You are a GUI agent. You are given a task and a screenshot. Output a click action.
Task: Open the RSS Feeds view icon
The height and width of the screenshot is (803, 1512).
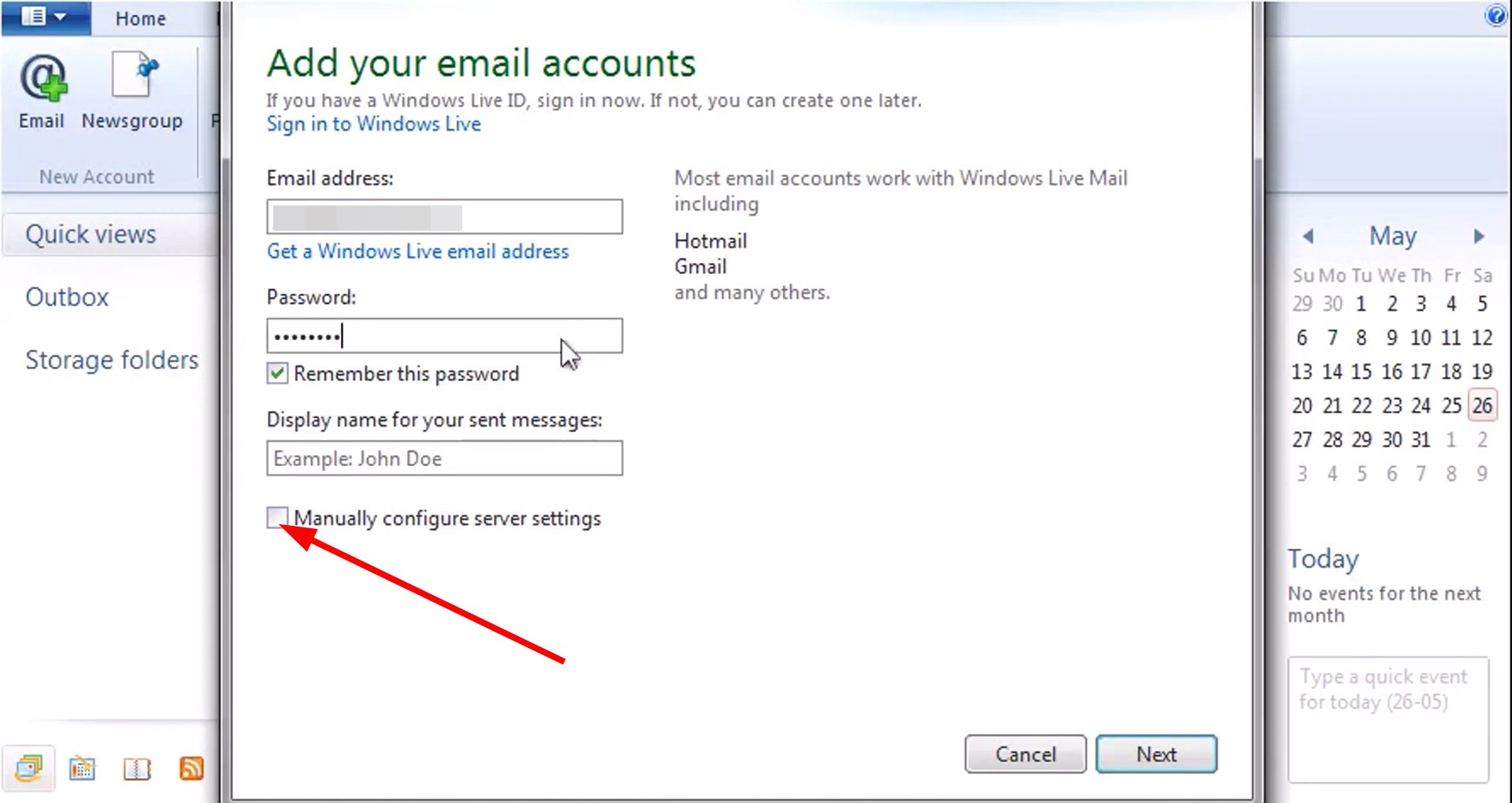191,768
